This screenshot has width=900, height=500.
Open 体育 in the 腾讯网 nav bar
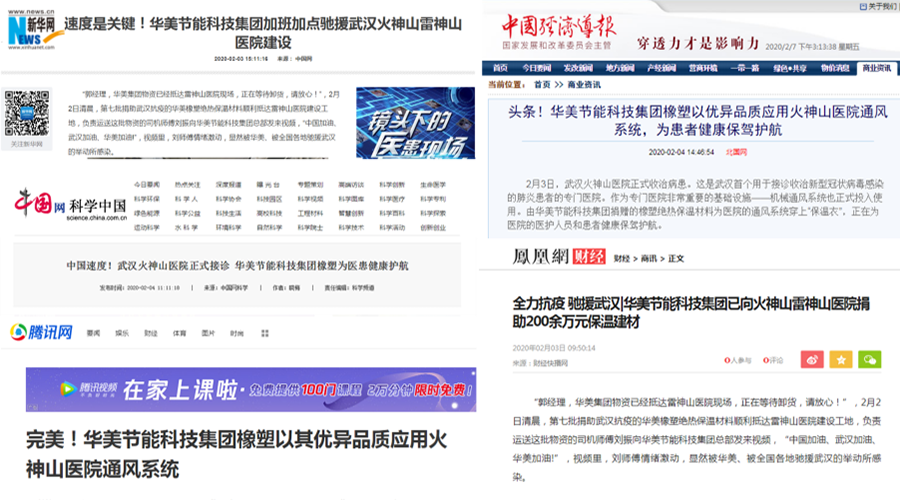(x=179, y=334)
